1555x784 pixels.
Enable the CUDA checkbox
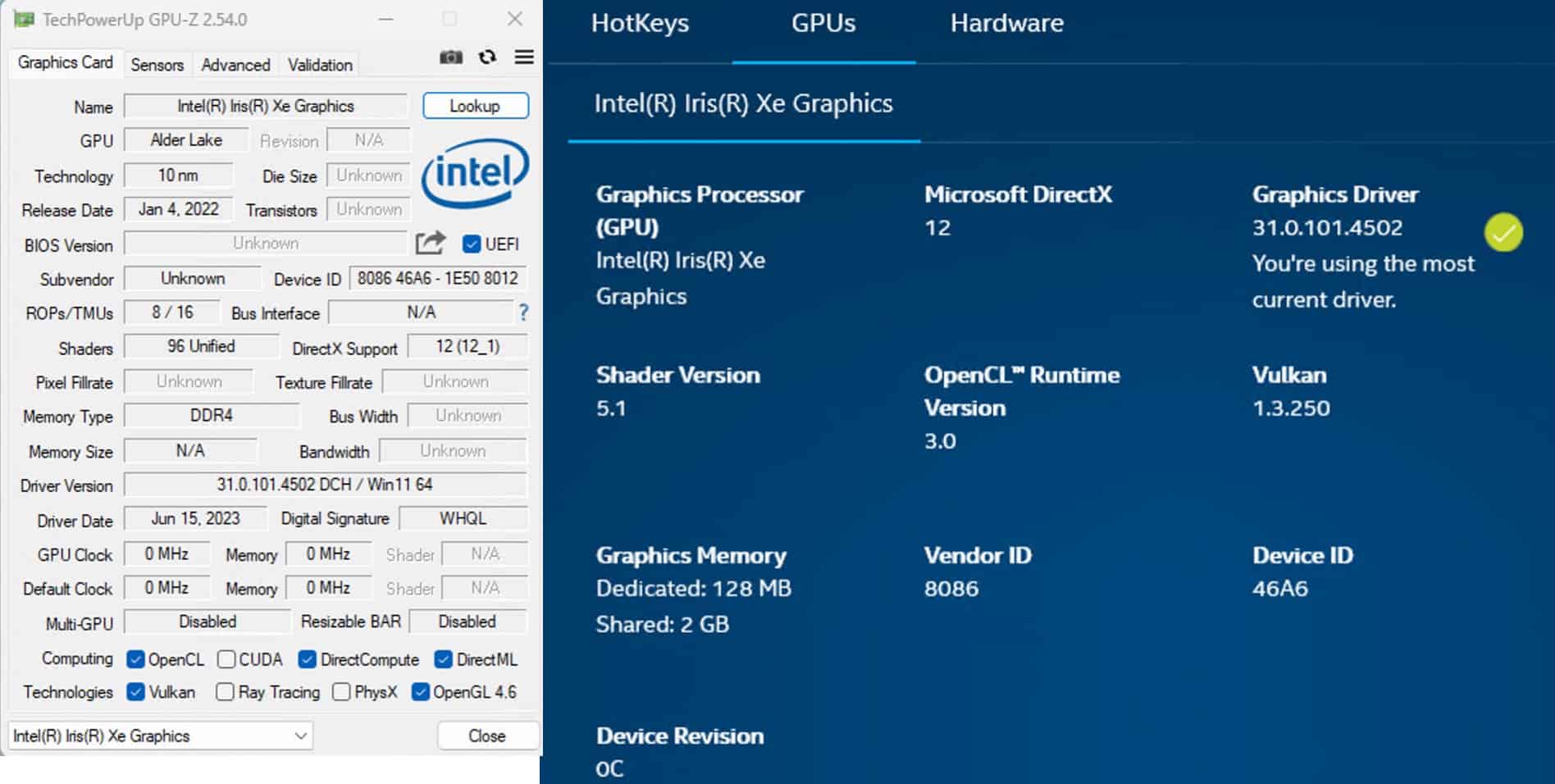click(226, 659)
